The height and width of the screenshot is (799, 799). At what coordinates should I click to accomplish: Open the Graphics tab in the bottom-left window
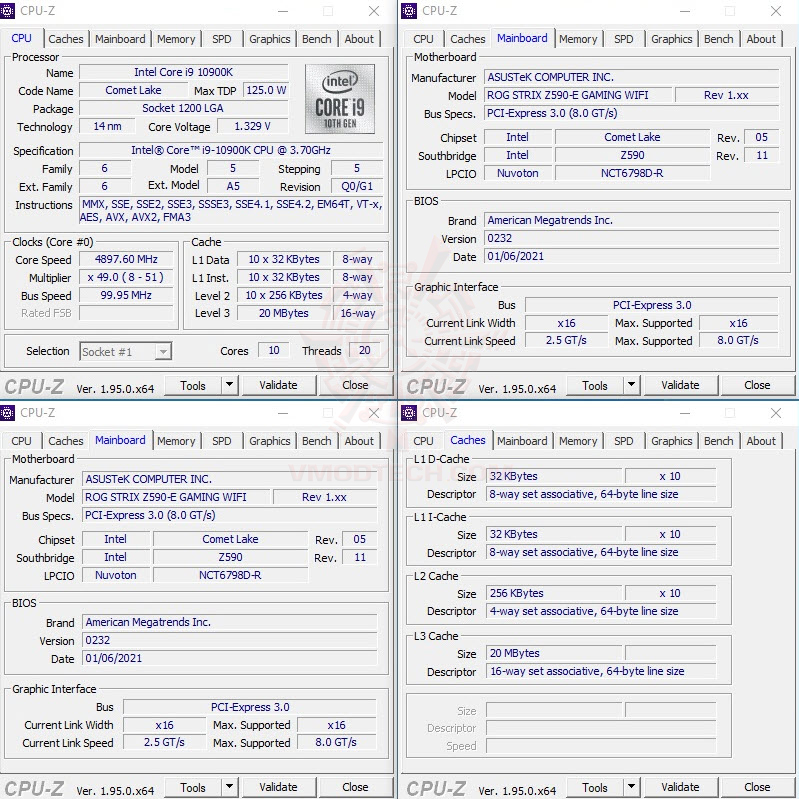270,441
